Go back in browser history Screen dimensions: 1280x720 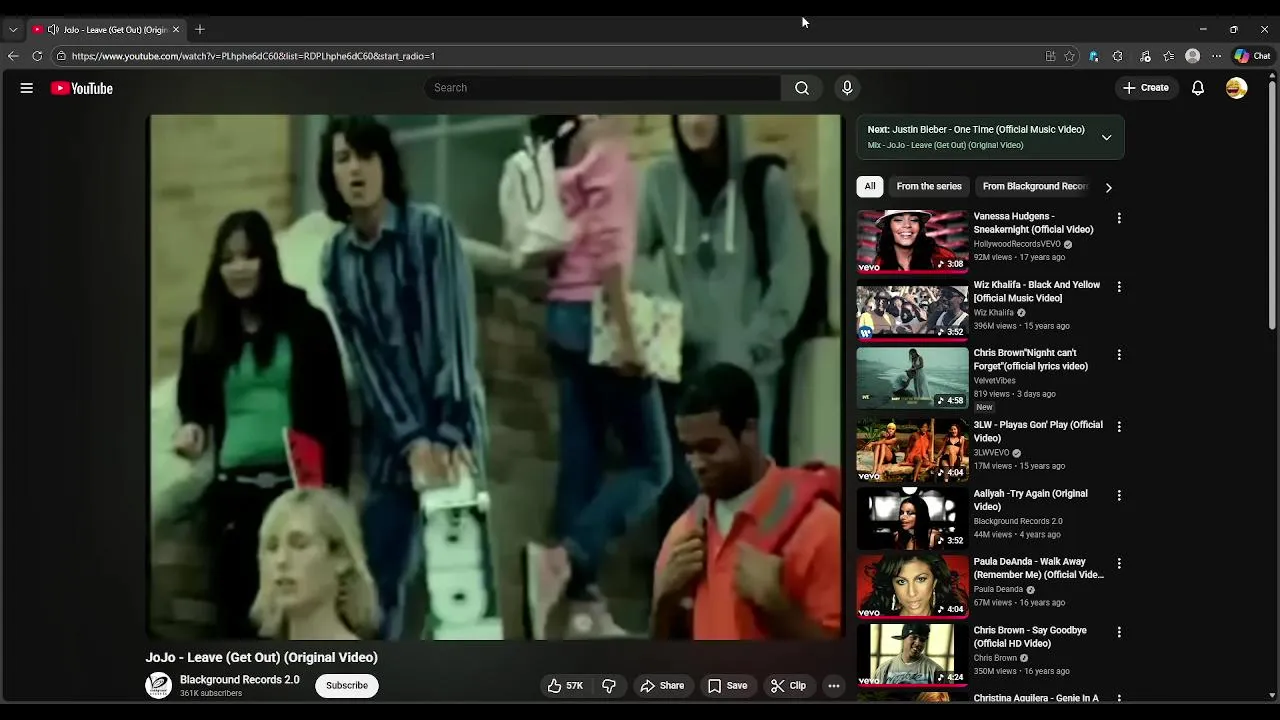(13, 56)
